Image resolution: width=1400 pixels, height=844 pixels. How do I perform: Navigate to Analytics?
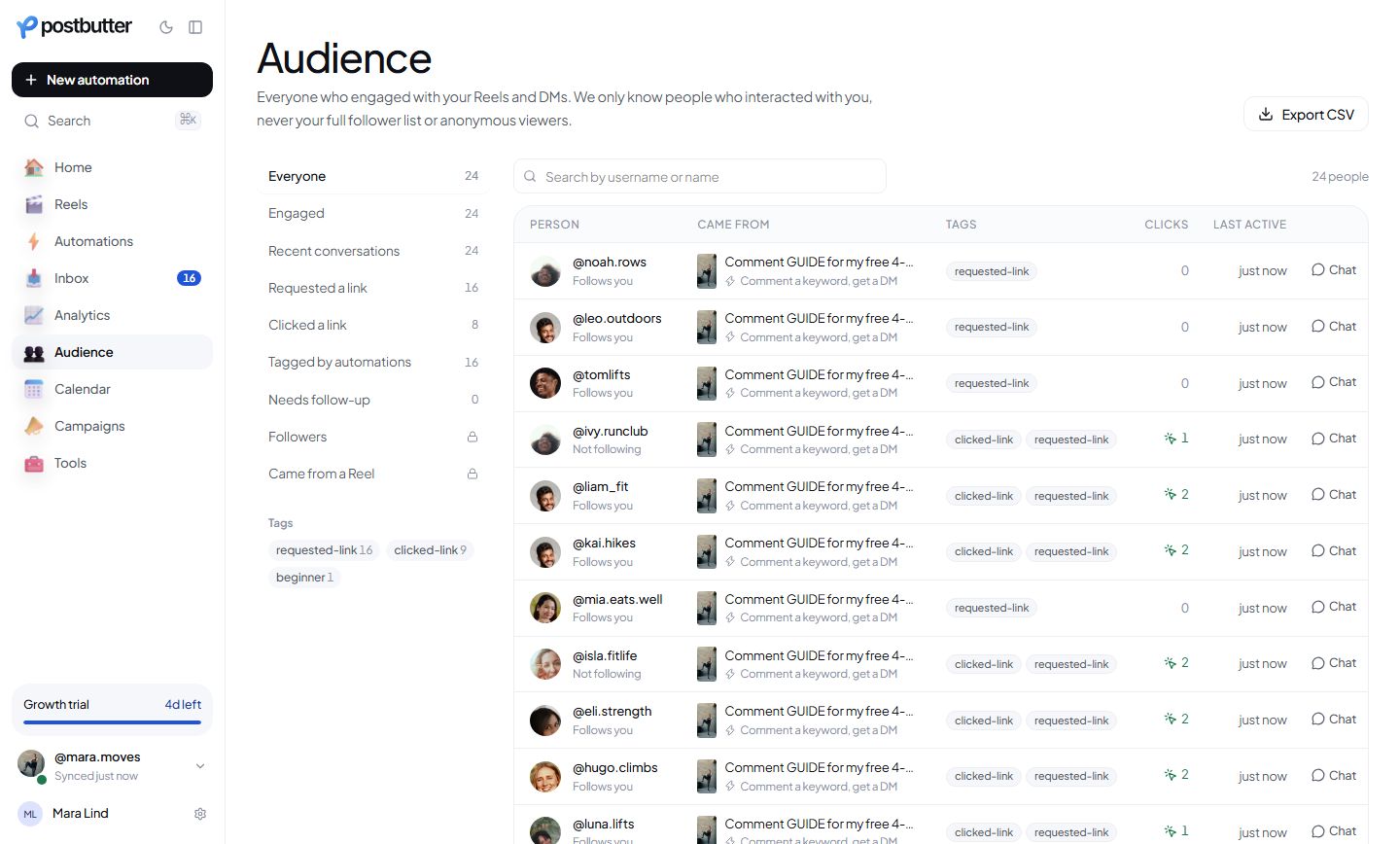coord(112,315)
